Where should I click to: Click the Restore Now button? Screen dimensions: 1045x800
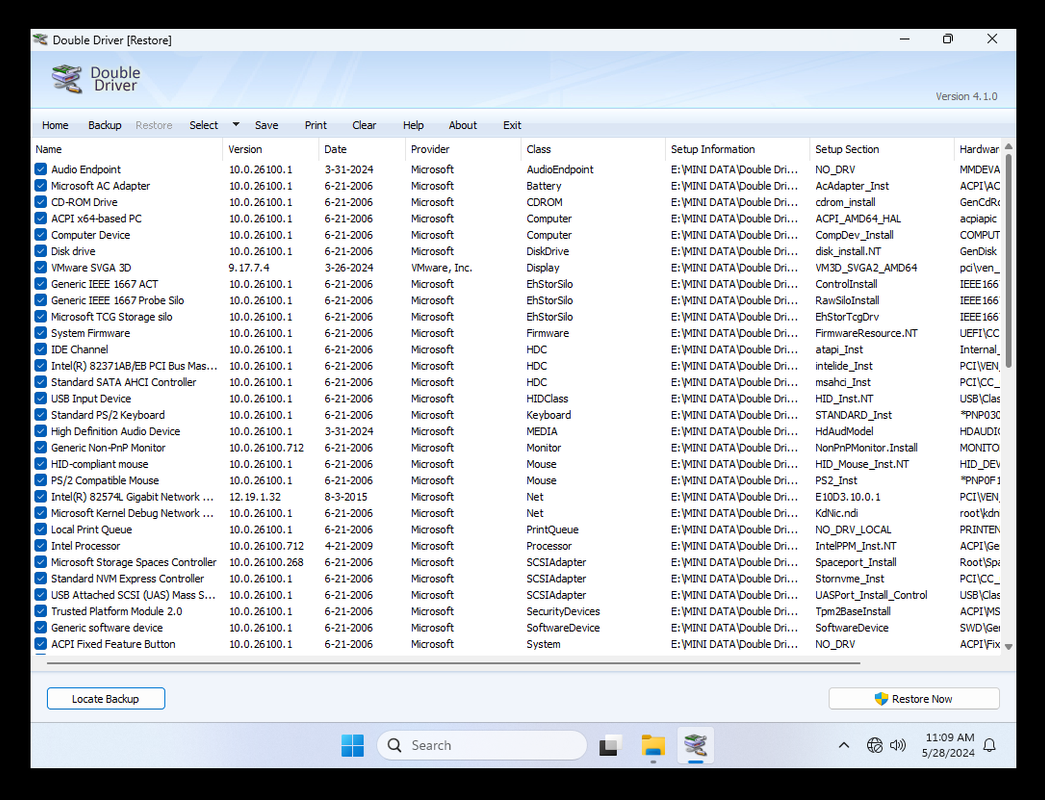(914, 699)
